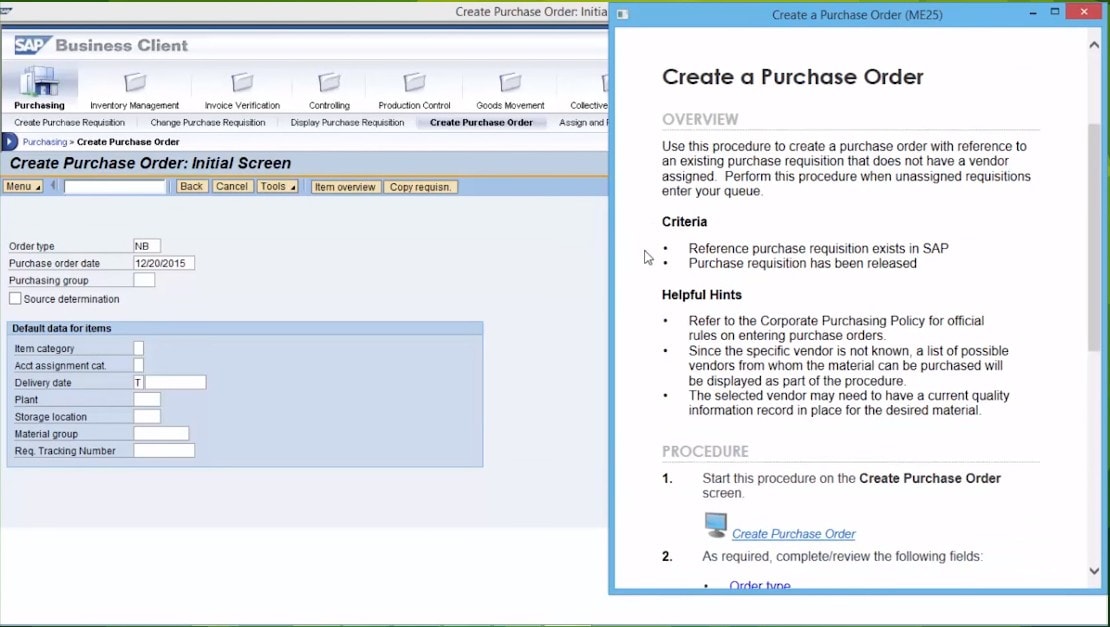Click the Storage location input field
The width and height of the screenshot is (1110, 627).
click(147, 416)
